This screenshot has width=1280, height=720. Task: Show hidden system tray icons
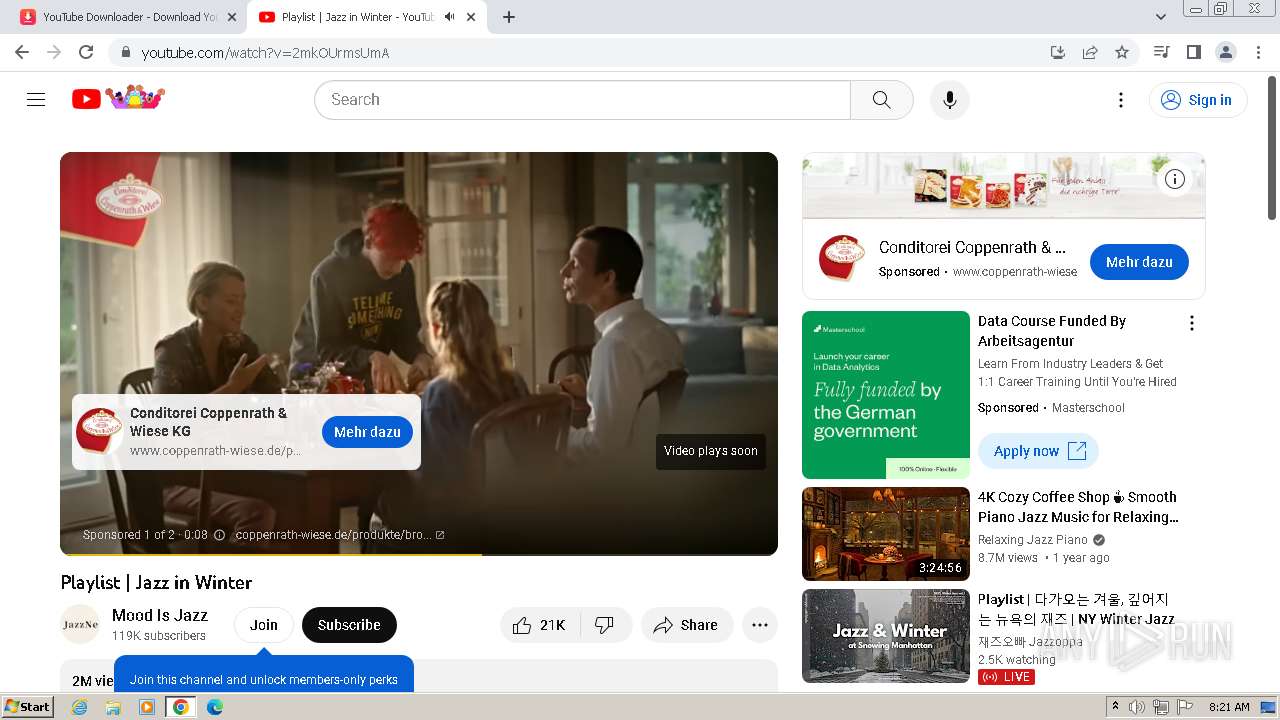(x=1115, y=706)
